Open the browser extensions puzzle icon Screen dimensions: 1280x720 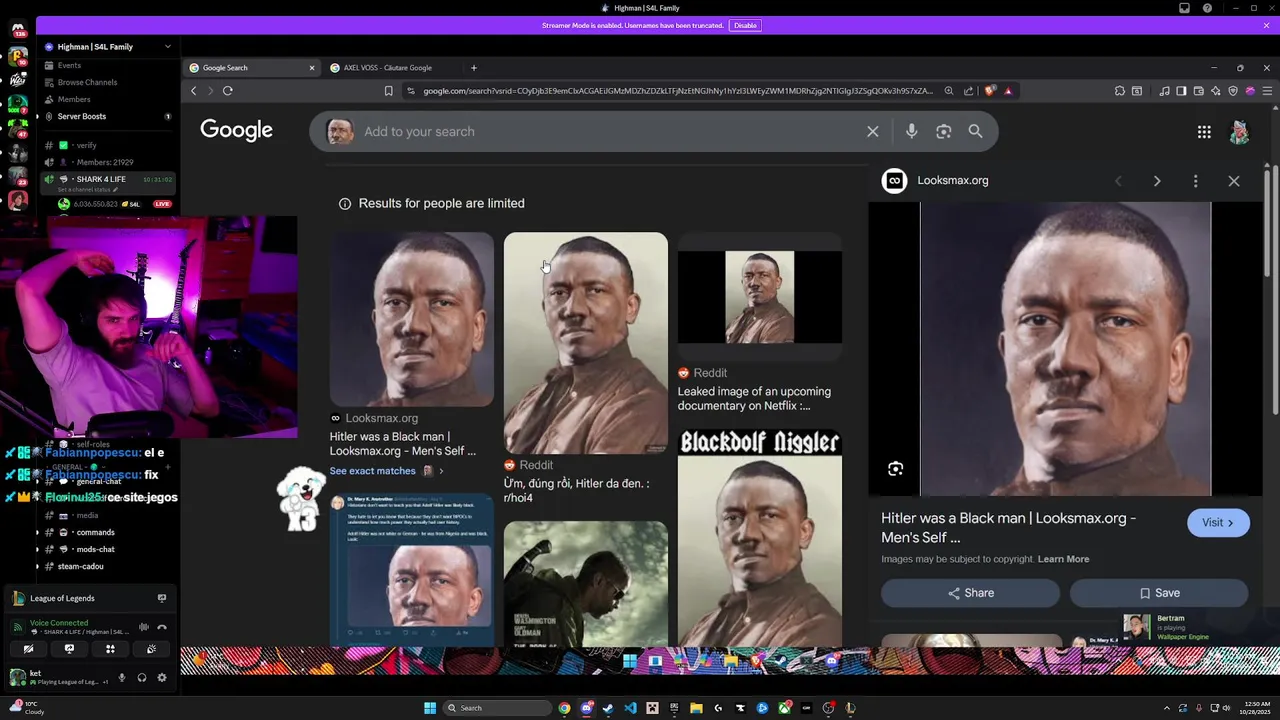click(1120, 91)
